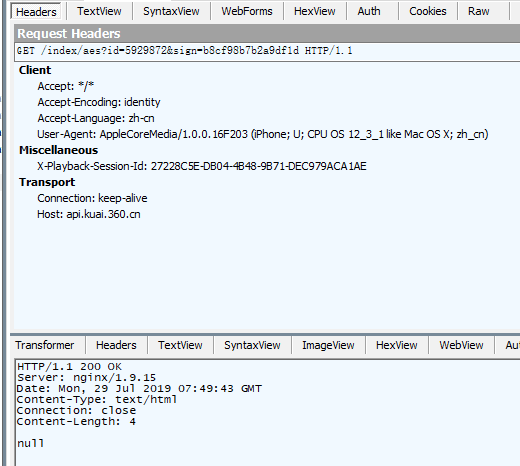The height and width of the screenshot is (466, 520).
Task: Select the Auth tab in request pane
Action: coord(369,11)
